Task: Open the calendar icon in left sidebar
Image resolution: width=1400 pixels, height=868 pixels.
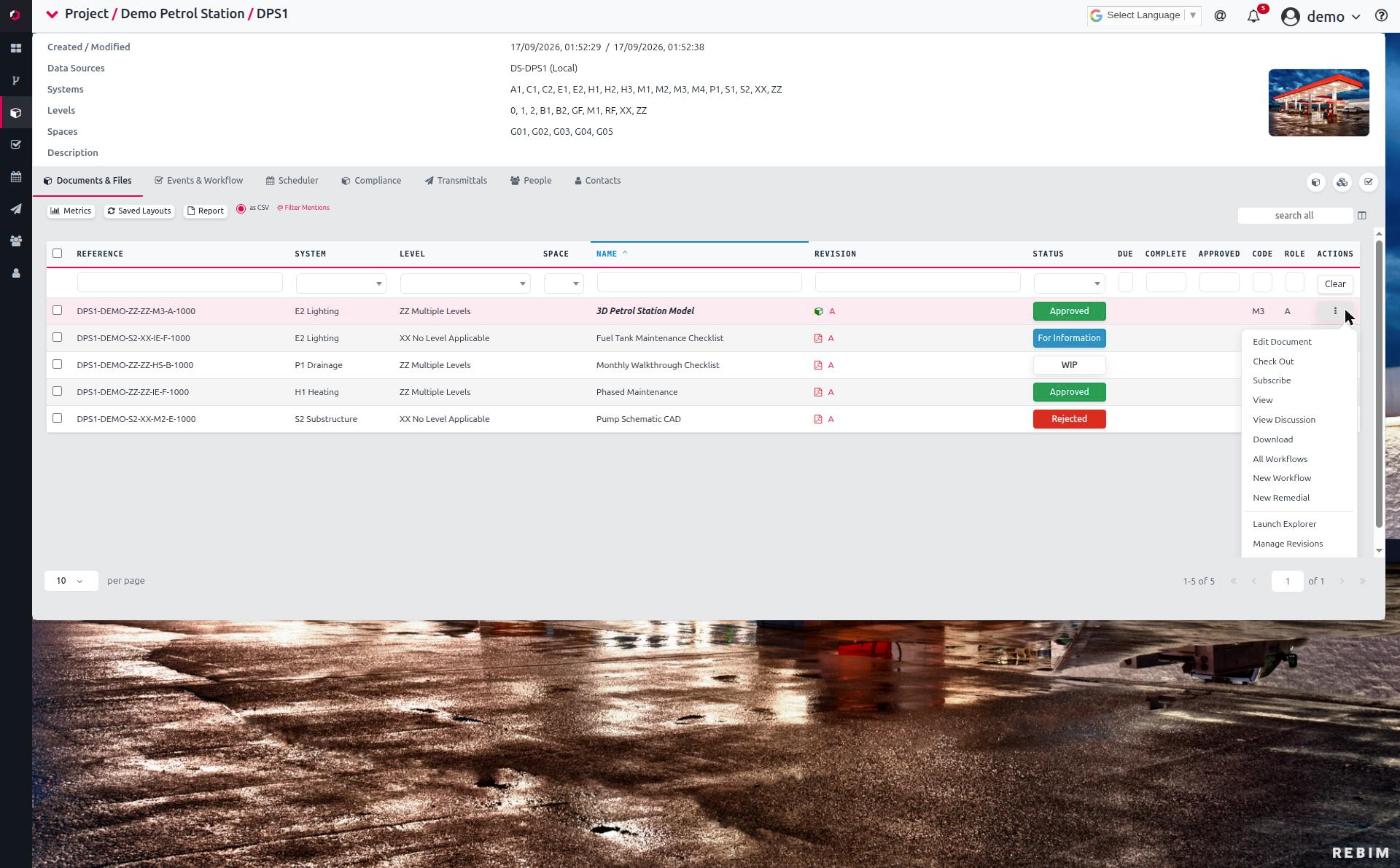Action: click(x=15, y=177)
